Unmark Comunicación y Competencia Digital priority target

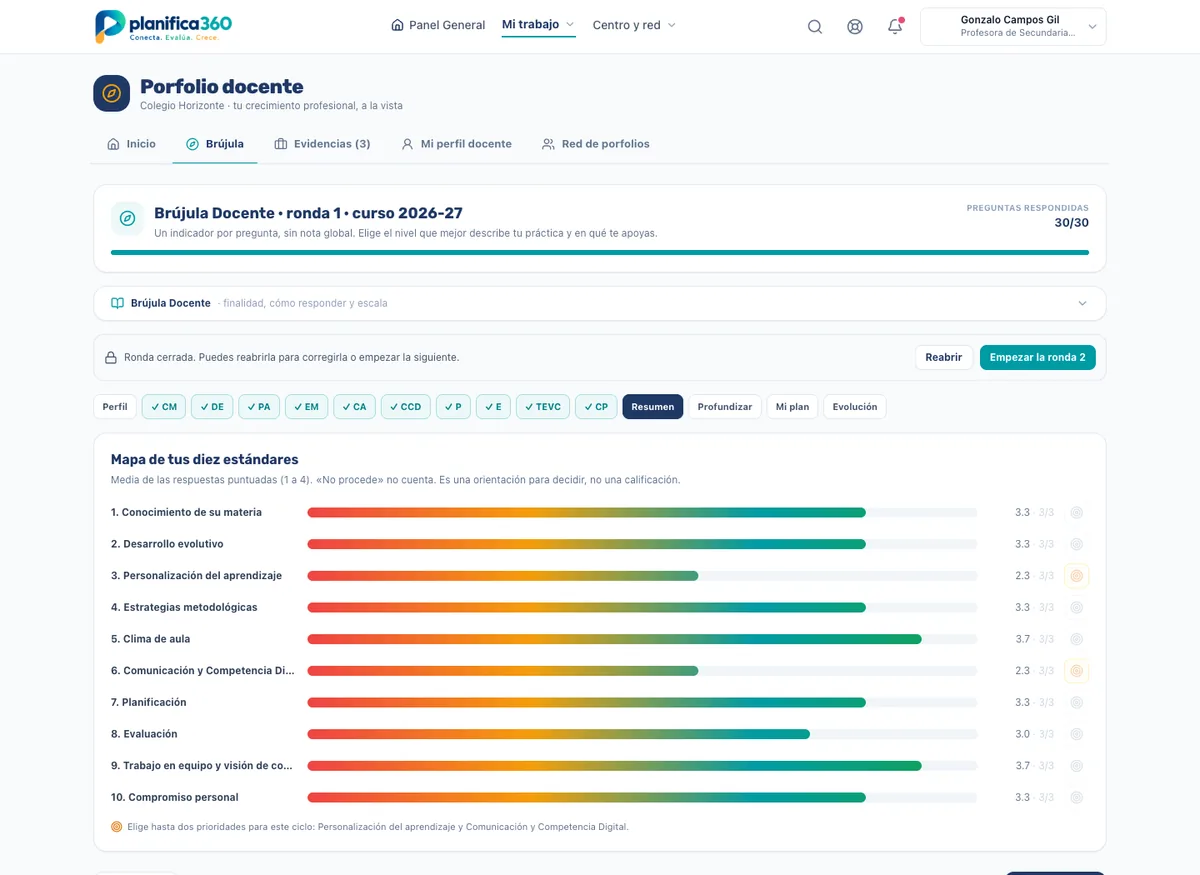[x=1077, y=671]
